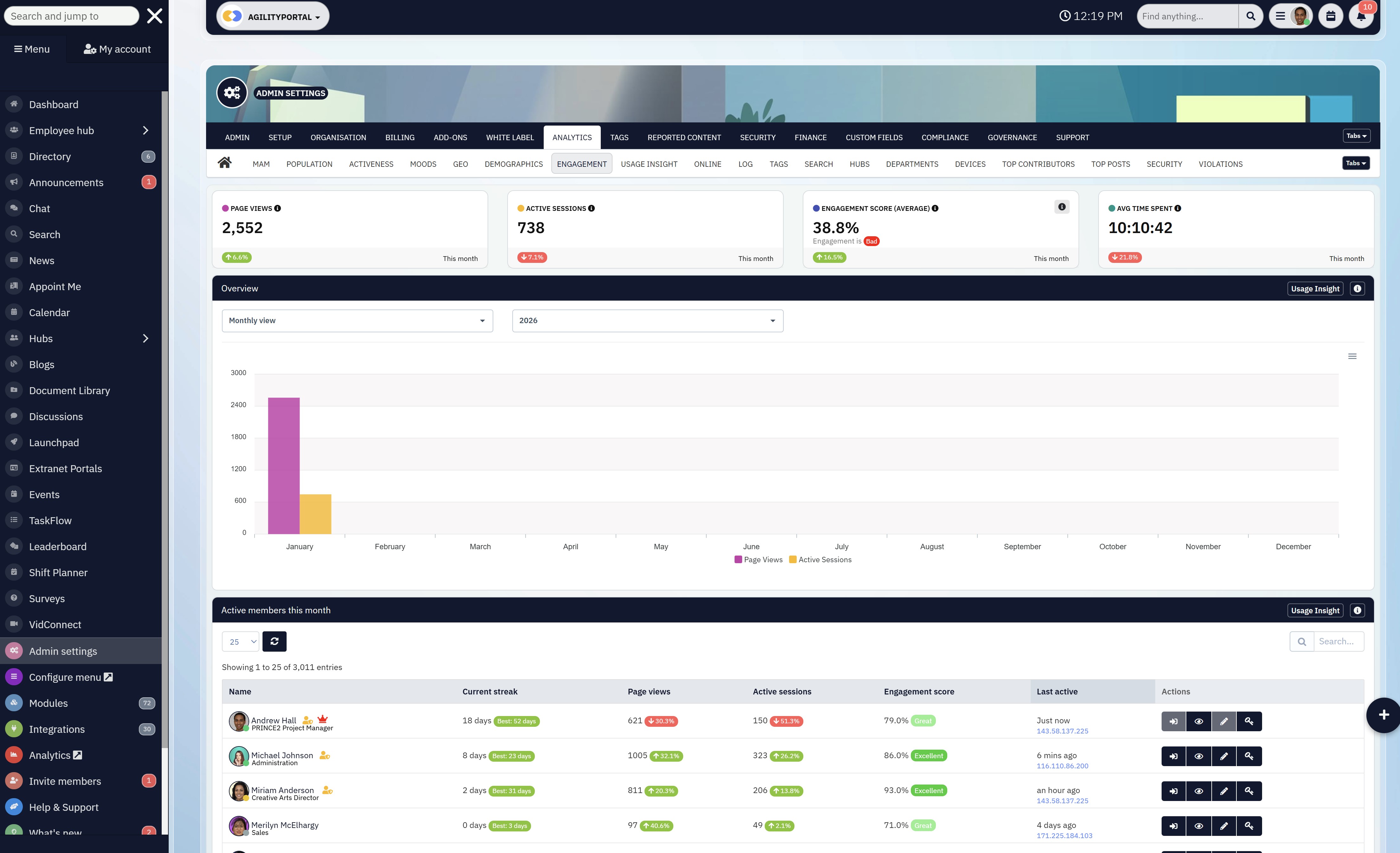This screenshot has width=1400, height=853.
Task: Click the floating plus button
Action: click(1384, 714)
